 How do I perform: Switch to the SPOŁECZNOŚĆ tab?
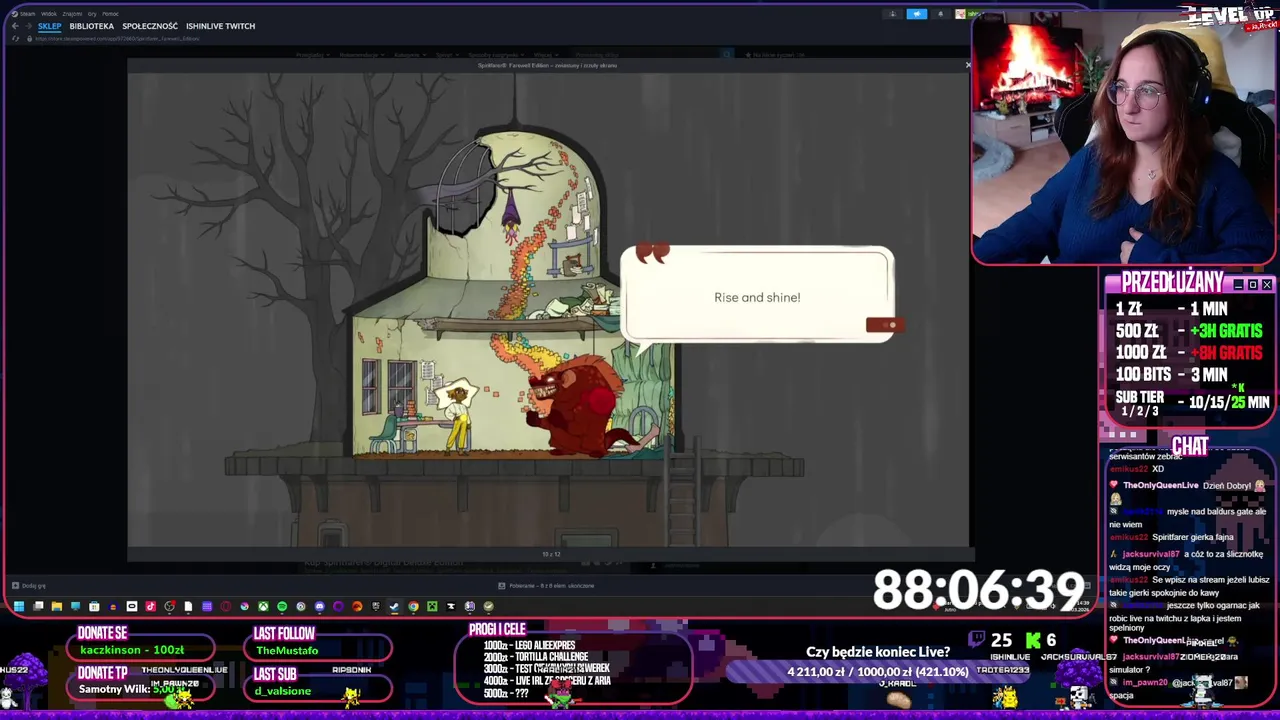(150, 26)
